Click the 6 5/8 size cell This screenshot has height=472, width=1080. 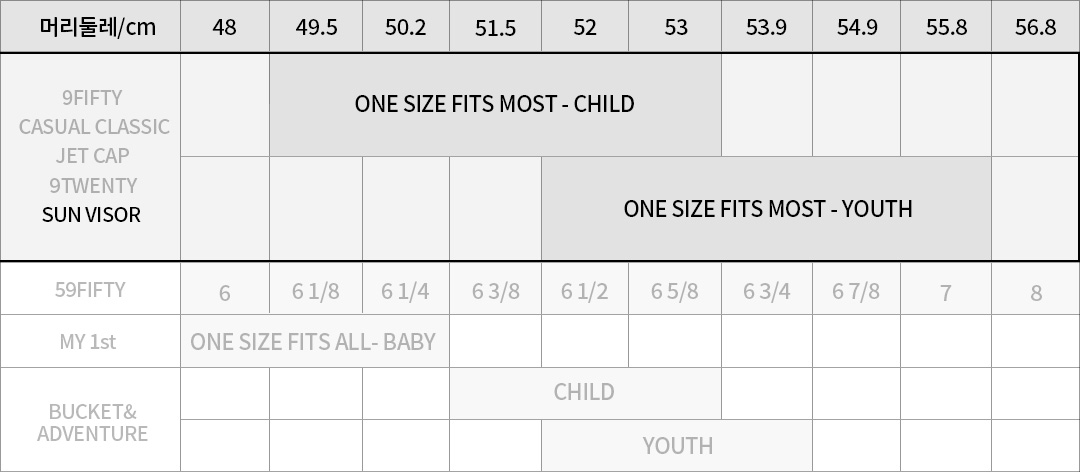tap(674, 291)
